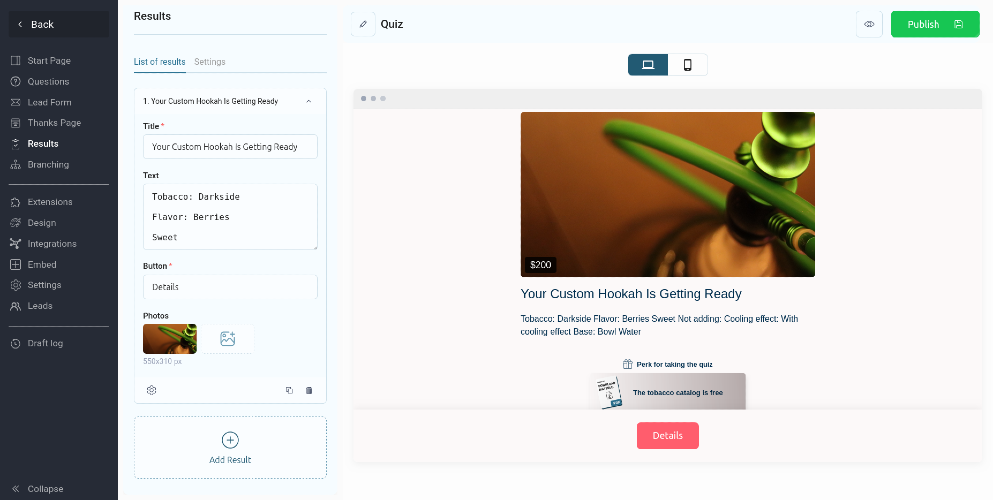Select the List of results tab
Image resolution: width=993 pixels, height=500 pixels.
point(160,62)
